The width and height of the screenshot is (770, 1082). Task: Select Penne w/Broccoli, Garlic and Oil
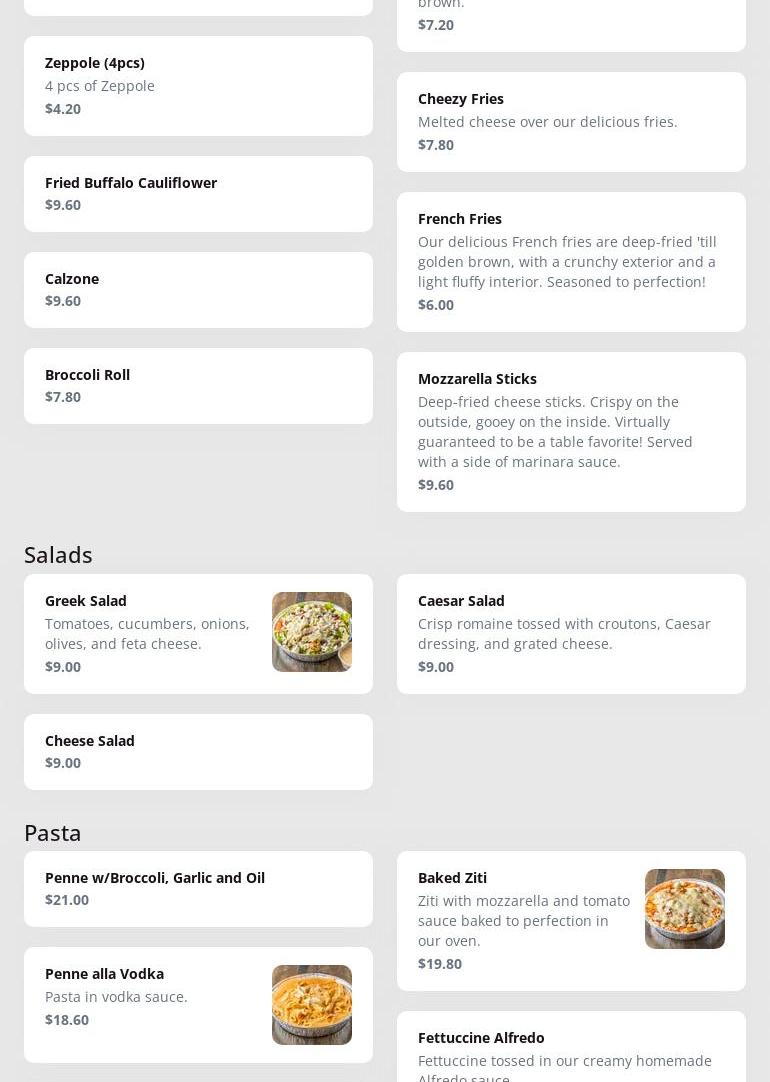[198, 889]
